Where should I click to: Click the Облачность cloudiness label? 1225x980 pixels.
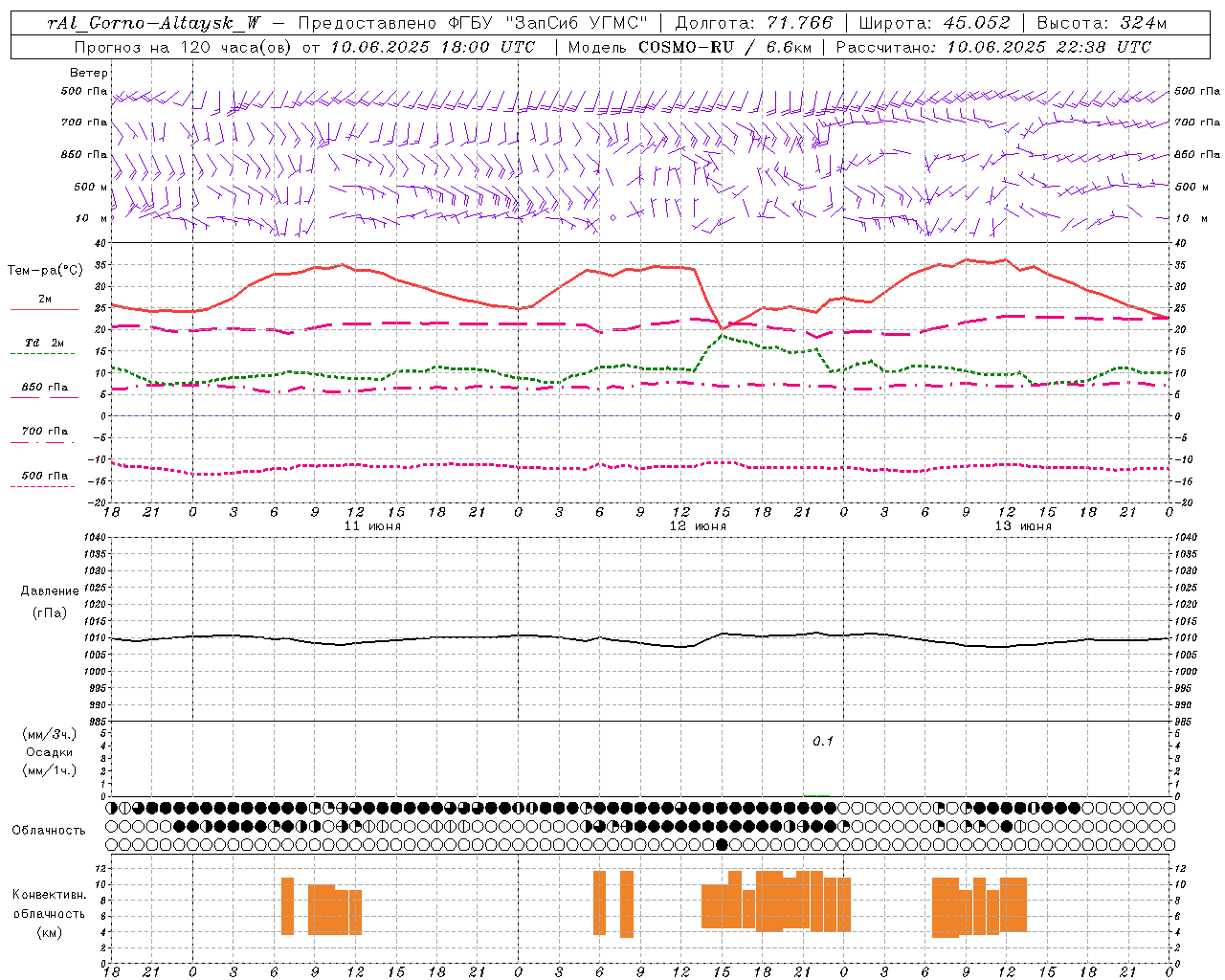tap(49, 831)
